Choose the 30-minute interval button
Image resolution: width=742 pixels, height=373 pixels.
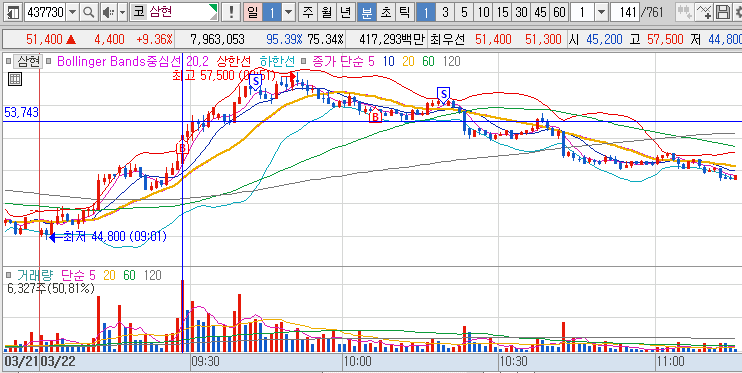[521, 12]
